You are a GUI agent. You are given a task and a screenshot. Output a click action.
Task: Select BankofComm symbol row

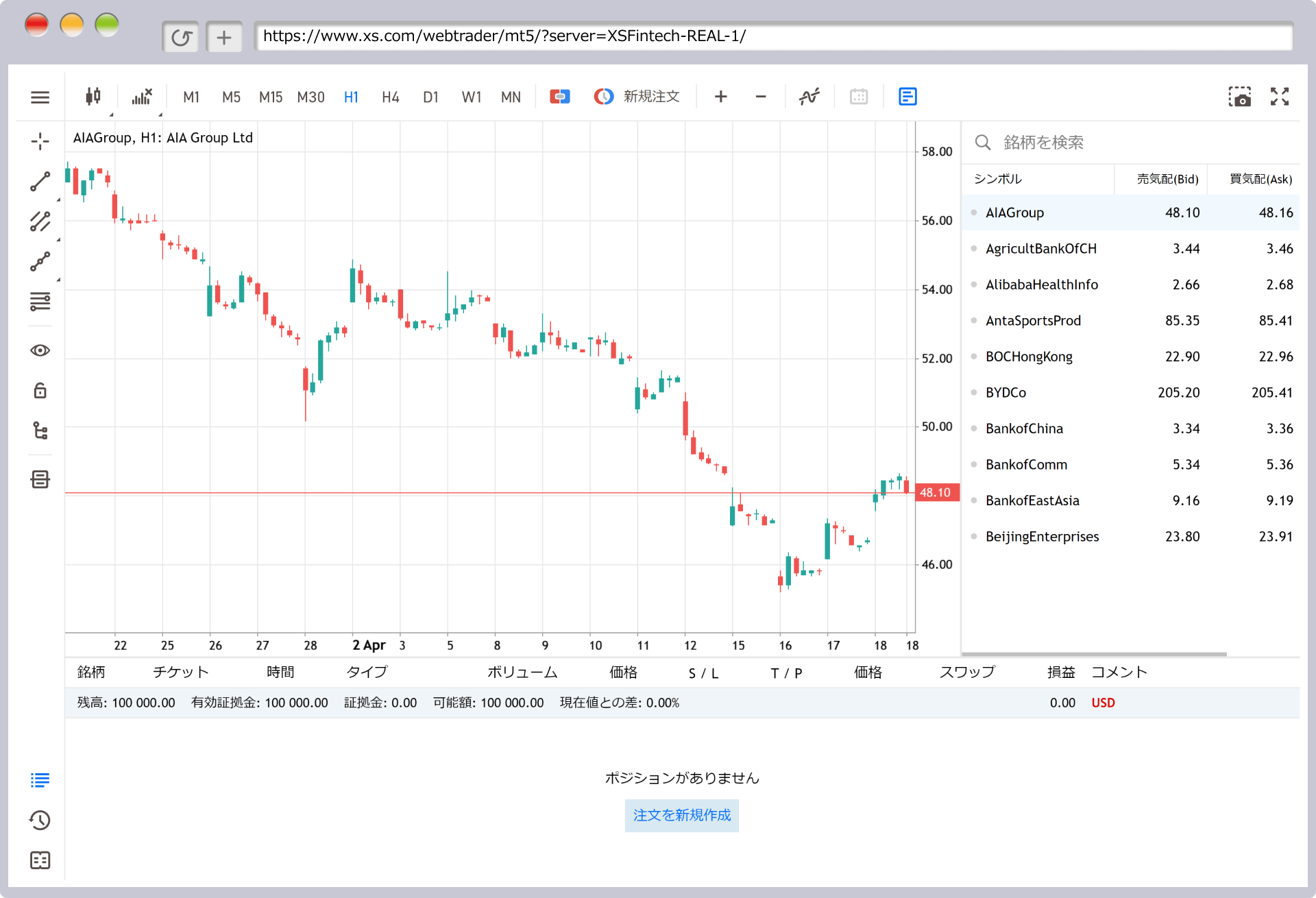click(1131, 465)
